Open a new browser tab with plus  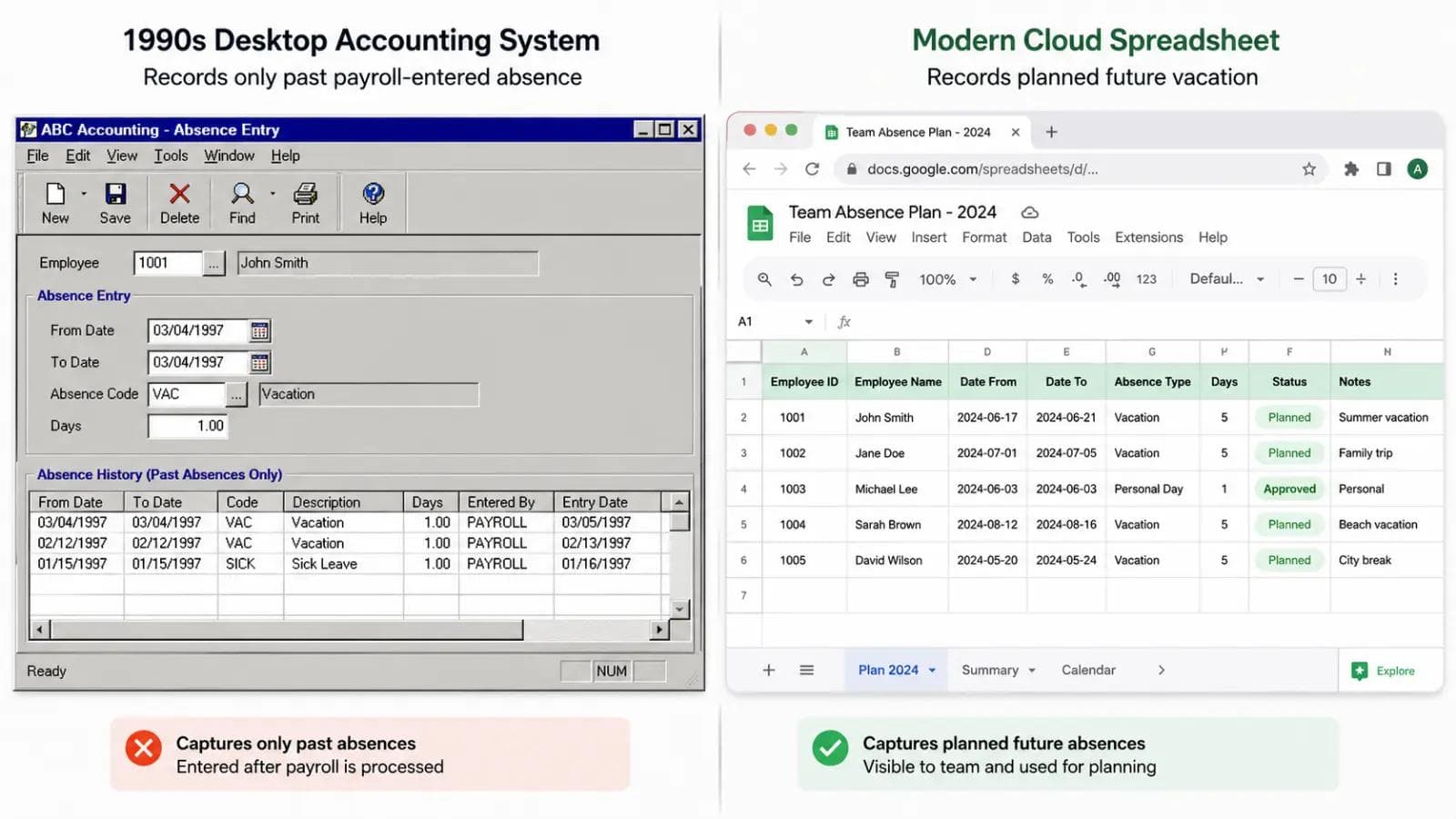[1051, 132]
